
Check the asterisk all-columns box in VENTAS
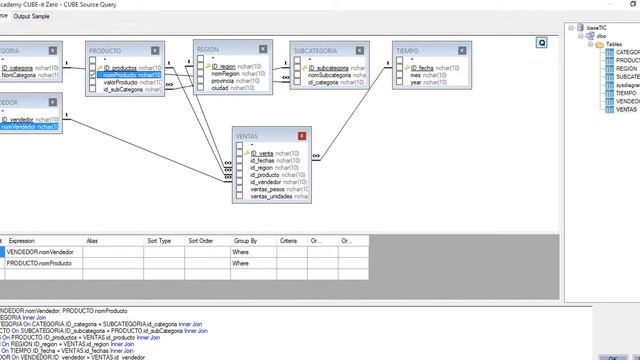pyautogui.click(x=240, y=145)
